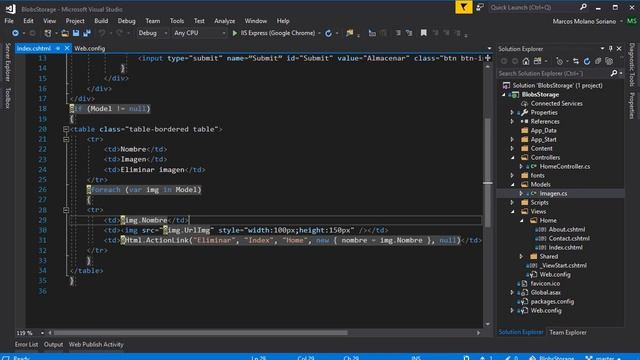Open the editor zoom percentage dropdown
The height and width of the screenshot is (360, 640).
click(x=42, y=333)
